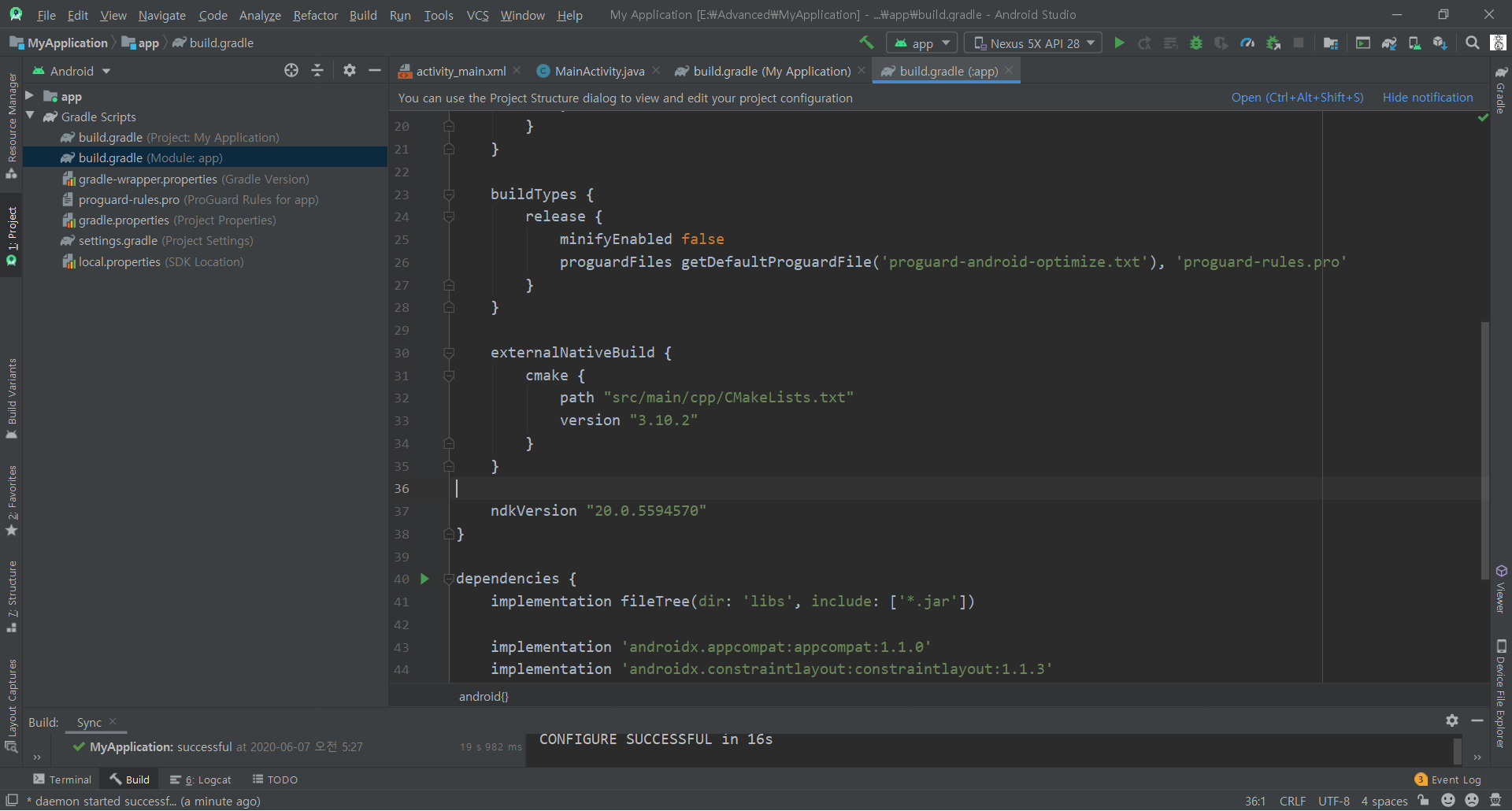Screen dimensions: 1512x811
Task: Run the app with the green play button
Action: pos(1119,43)
